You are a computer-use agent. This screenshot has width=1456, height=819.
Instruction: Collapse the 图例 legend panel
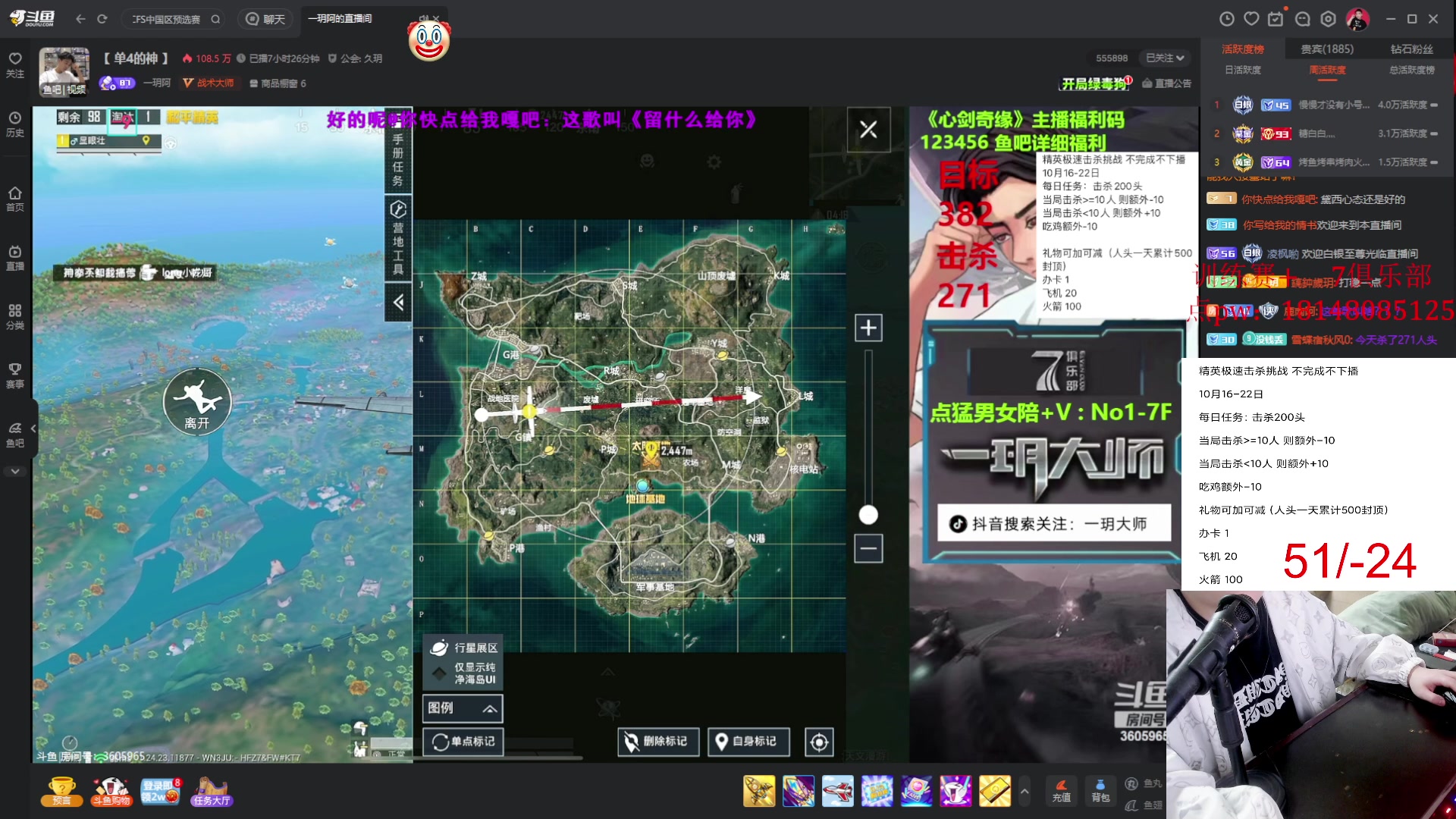(463, 708)
